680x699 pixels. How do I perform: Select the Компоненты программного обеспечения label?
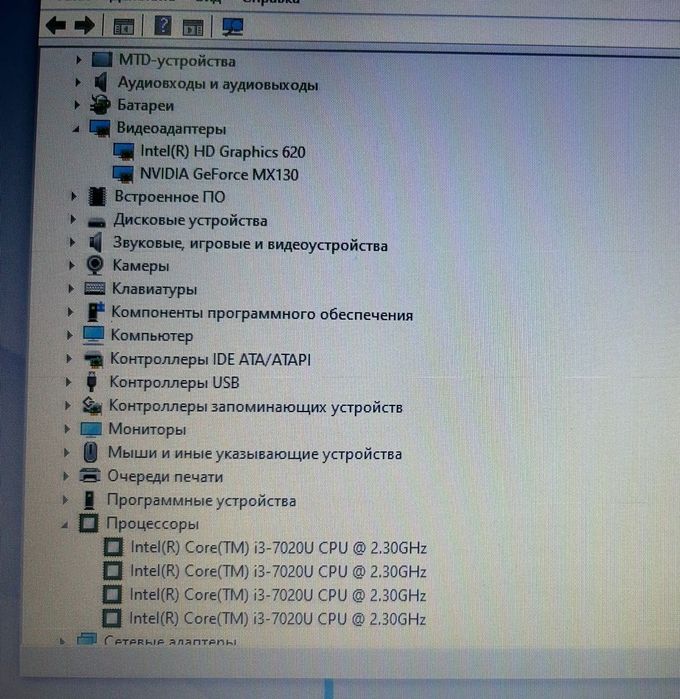coord(262,313)
